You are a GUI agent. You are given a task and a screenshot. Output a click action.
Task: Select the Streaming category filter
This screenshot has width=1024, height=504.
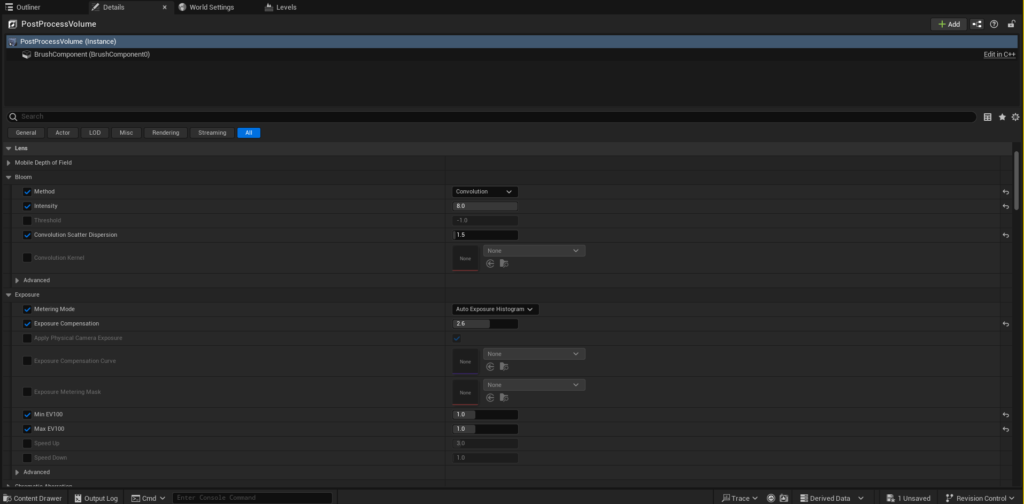pos(212,133)
